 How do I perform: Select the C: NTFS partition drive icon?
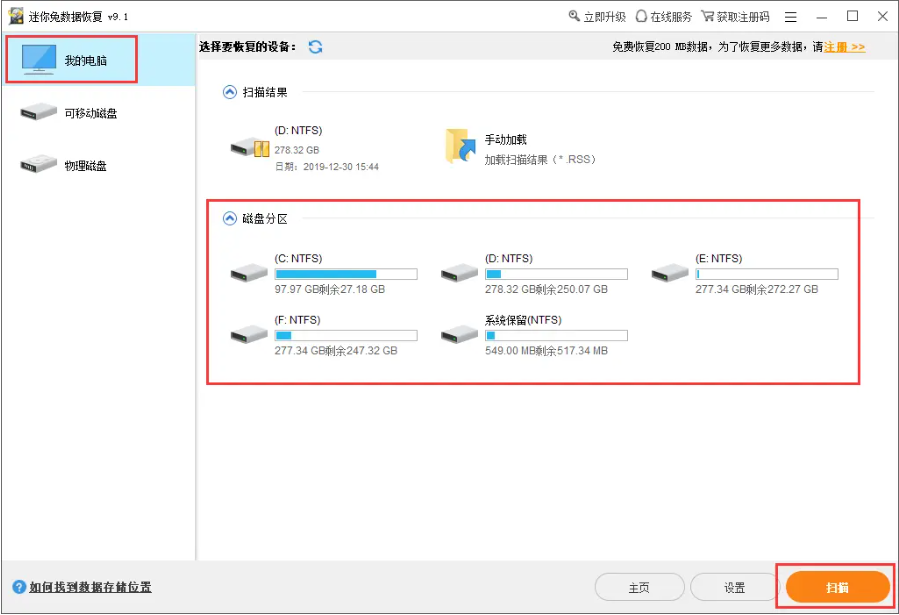pos(247,273)
